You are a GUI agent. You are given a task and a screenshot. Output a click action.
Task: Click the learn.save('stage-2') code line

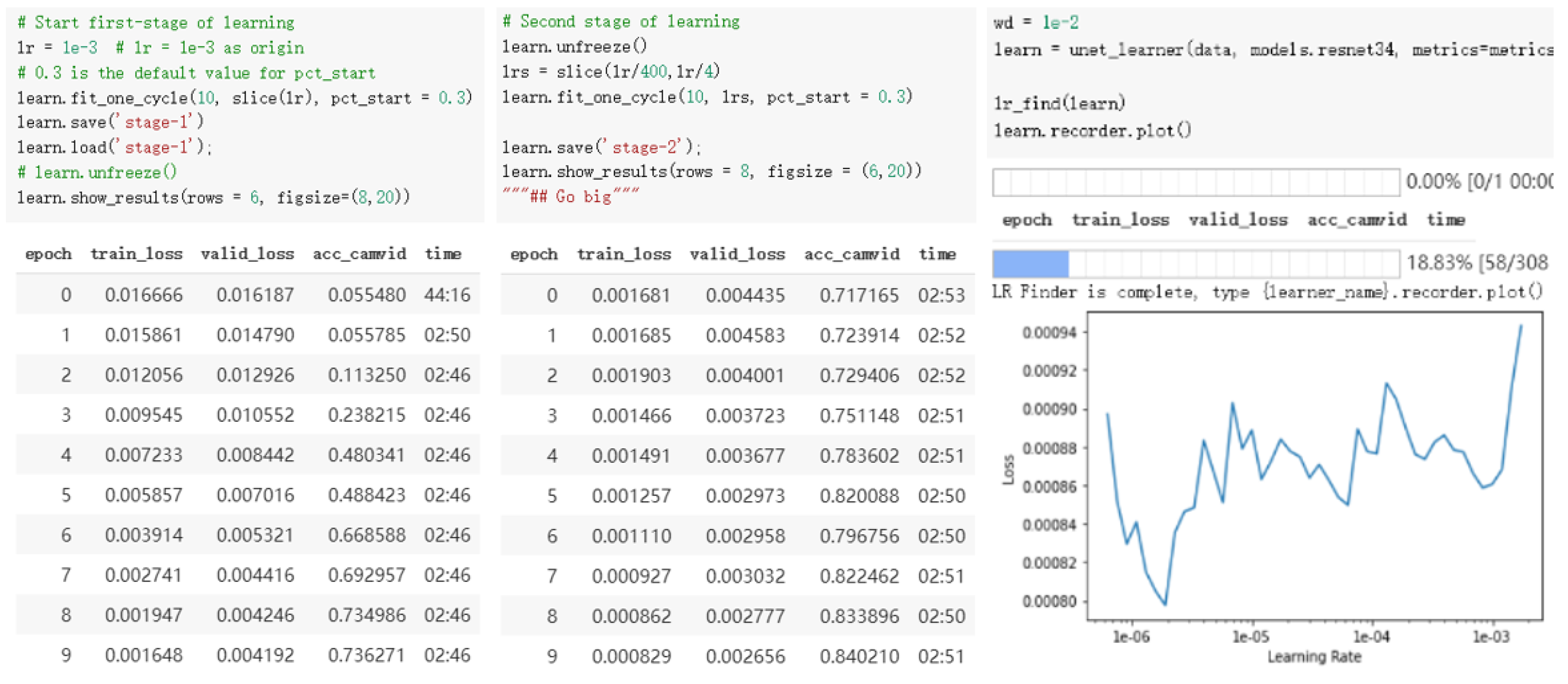point(601,147)
